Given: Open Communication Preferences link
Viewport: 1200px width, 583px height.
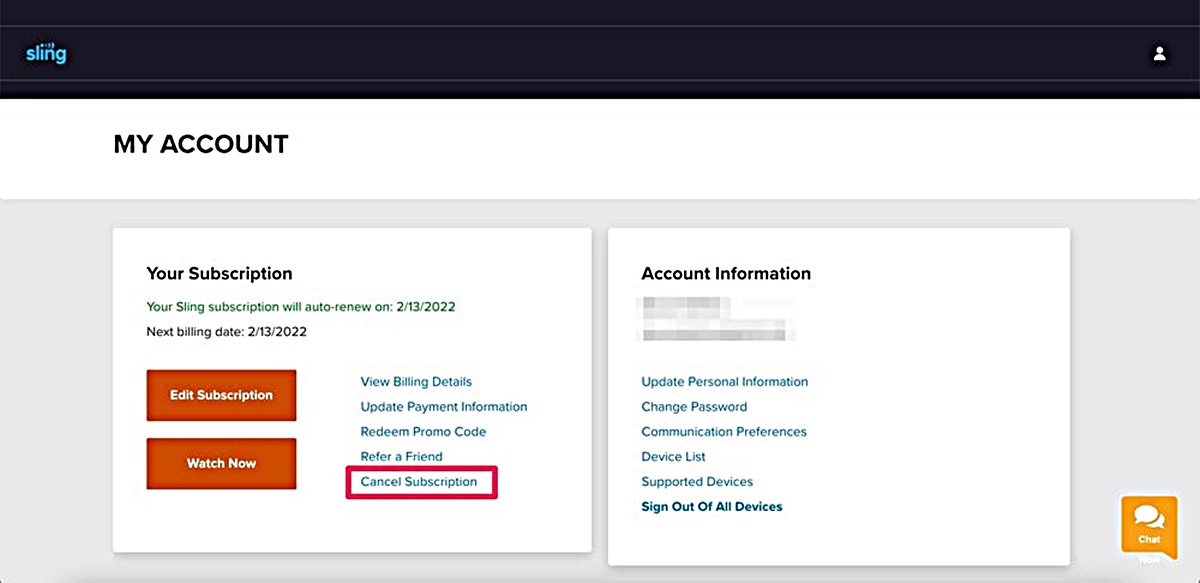Looking at the screenshot, I should pos(723,432).
